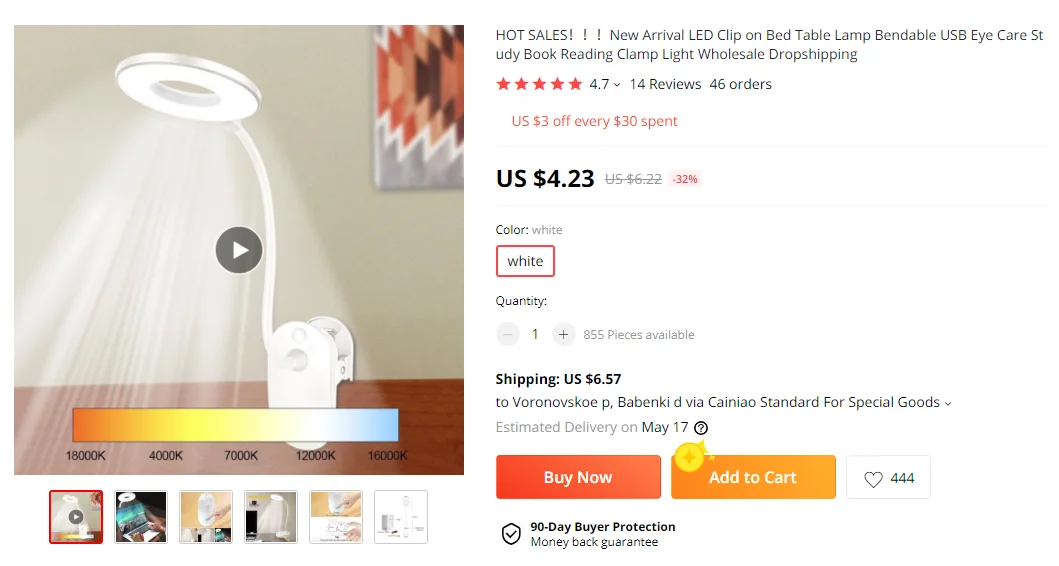View the lamp over laptop thumbnail
Viewport: 1059px width, 566px height.
pyautogui.click(x=141, y=517)
